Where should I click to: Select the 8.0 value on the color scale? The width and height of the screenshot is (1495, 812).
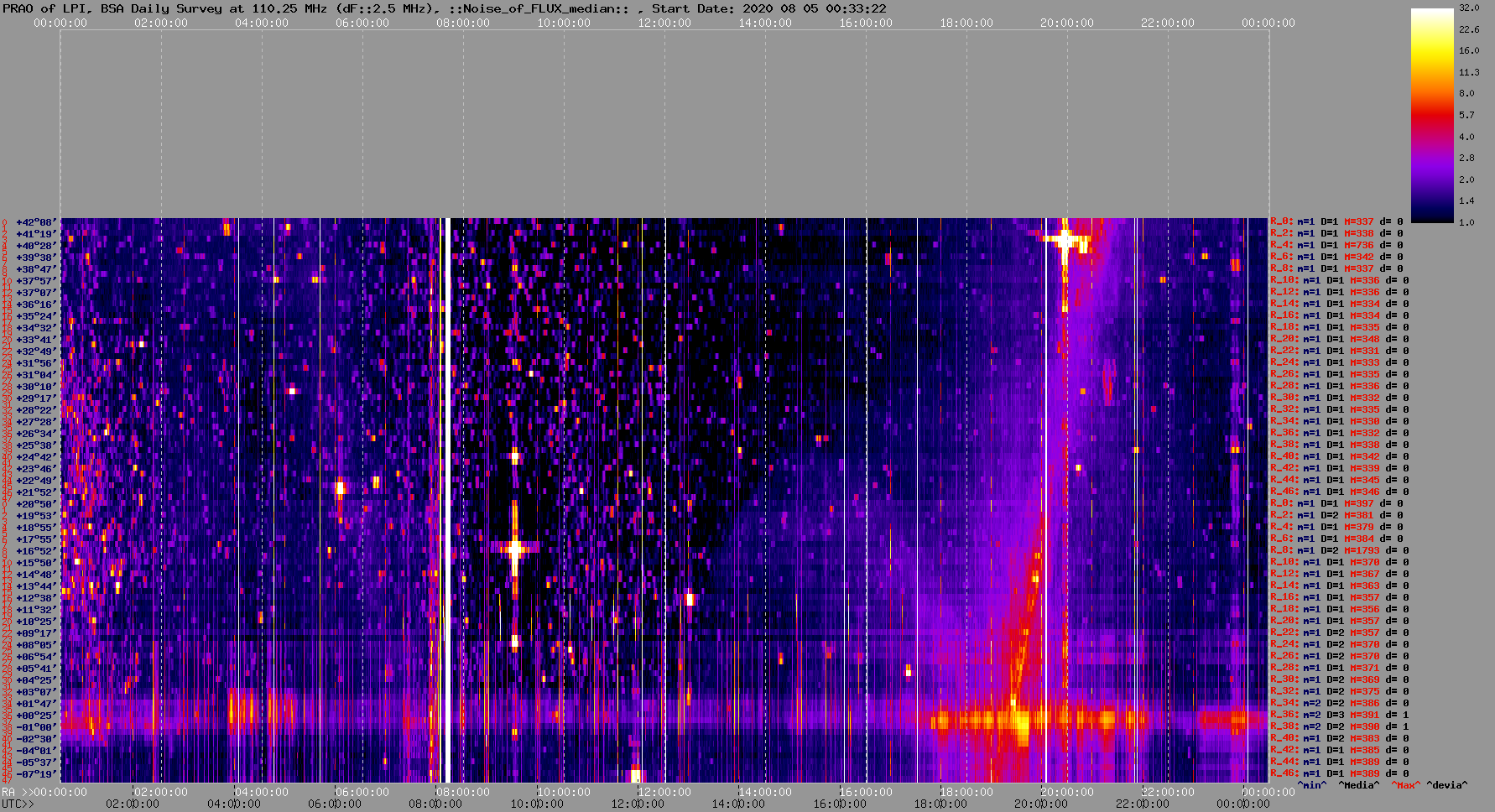[x=1466, y=93]
